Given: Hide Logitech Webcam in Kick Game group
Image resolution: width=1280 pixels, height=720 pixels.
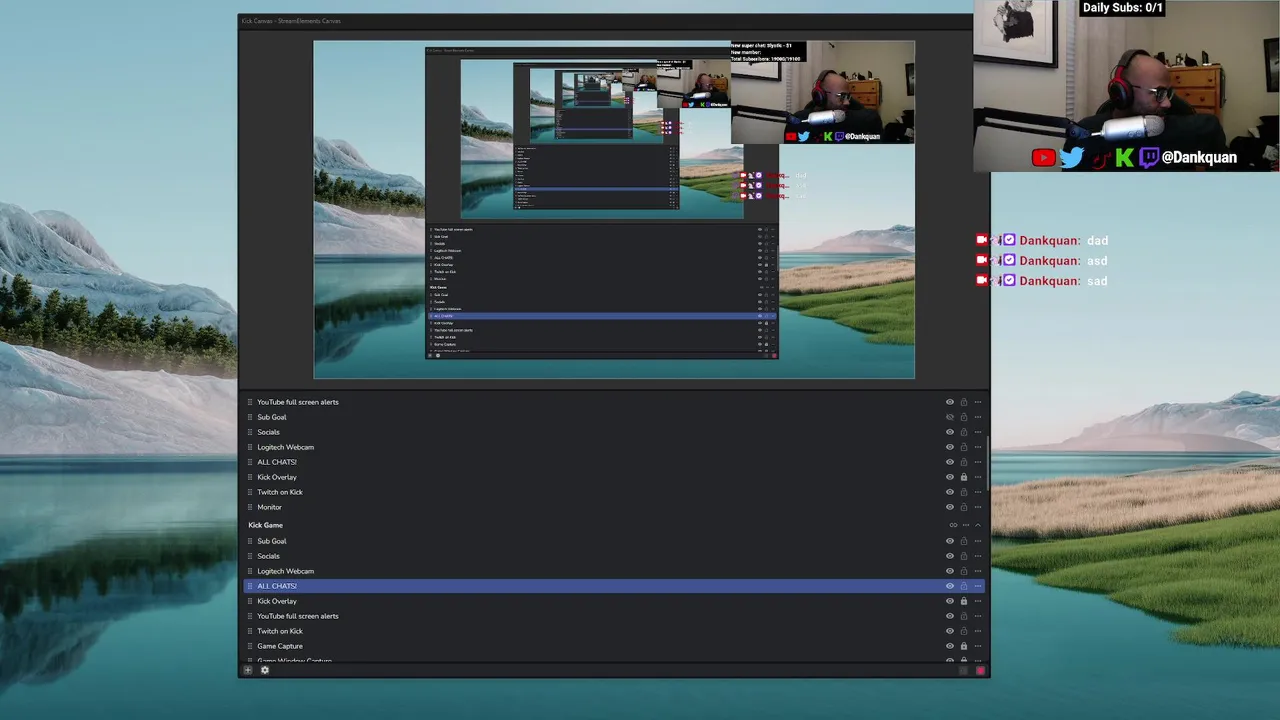Looking at the screenshot, I should click(950, 571).
